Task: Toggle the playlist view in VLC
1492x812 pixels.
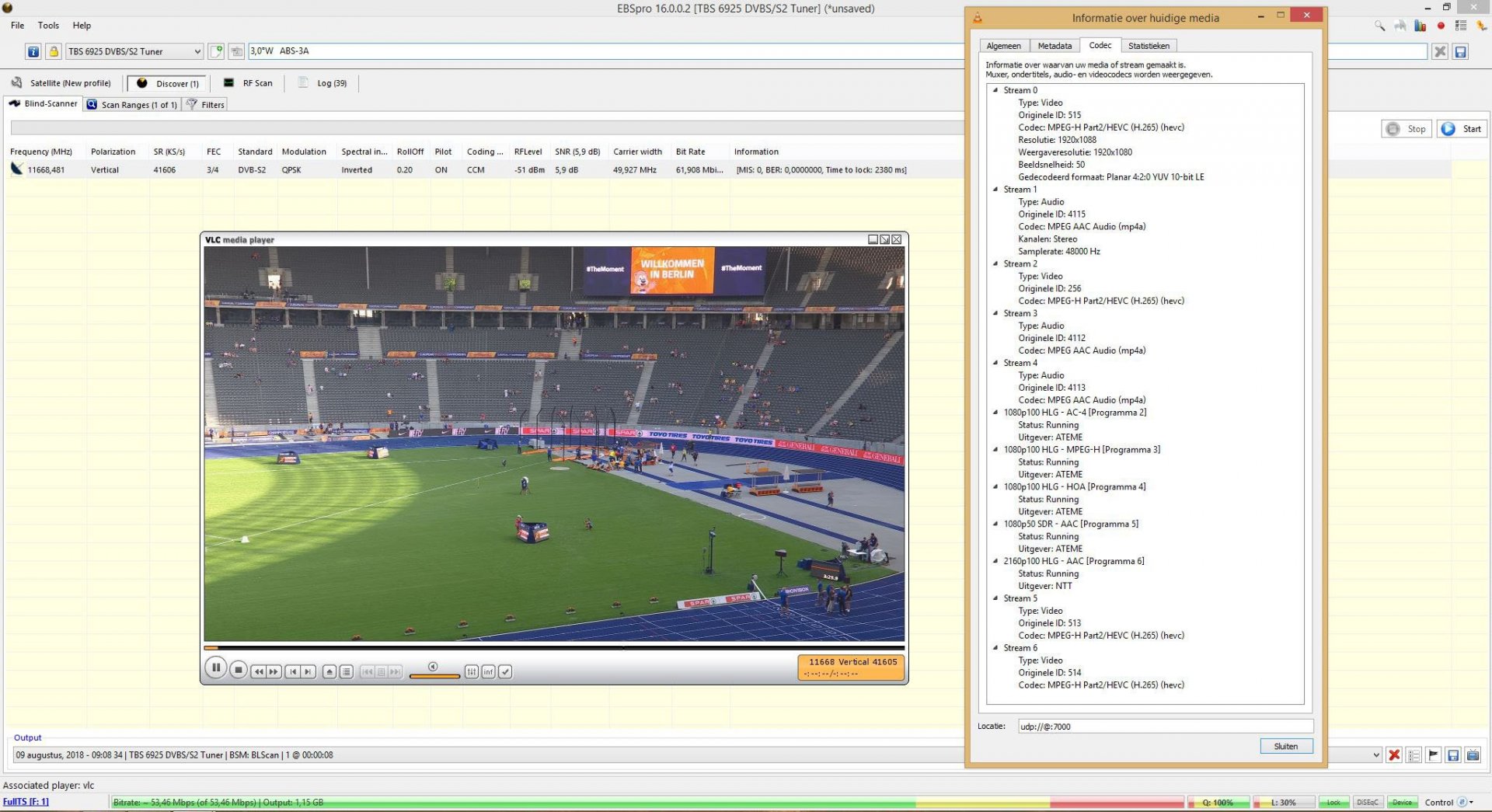Action: pyautogui.click(x=347, y=671)
